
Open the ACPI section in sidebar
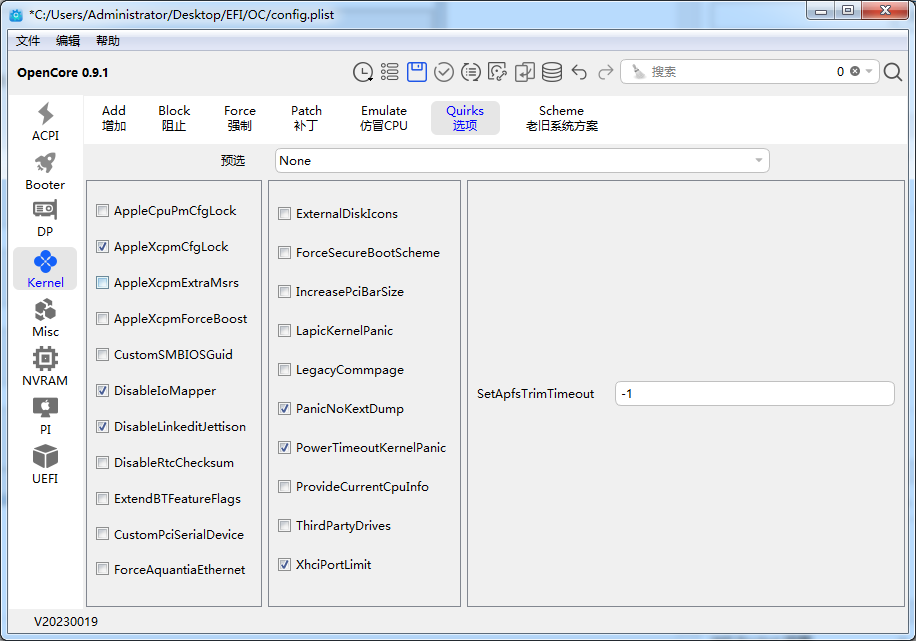coord(45,122)
